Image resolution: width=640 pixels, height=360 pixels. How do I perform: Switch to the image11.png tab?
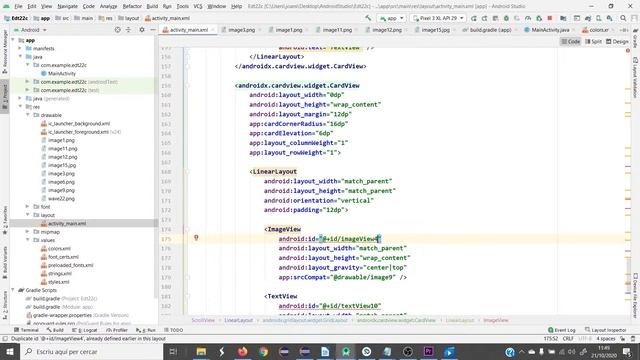336,30
